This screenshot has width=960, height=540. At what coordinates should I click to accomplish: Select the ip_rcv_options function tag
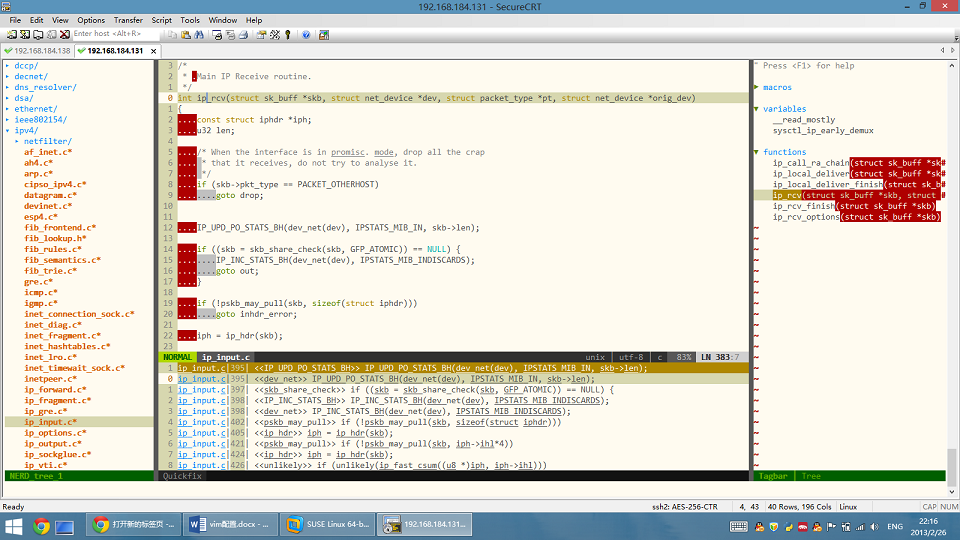[x=806, y=217]
